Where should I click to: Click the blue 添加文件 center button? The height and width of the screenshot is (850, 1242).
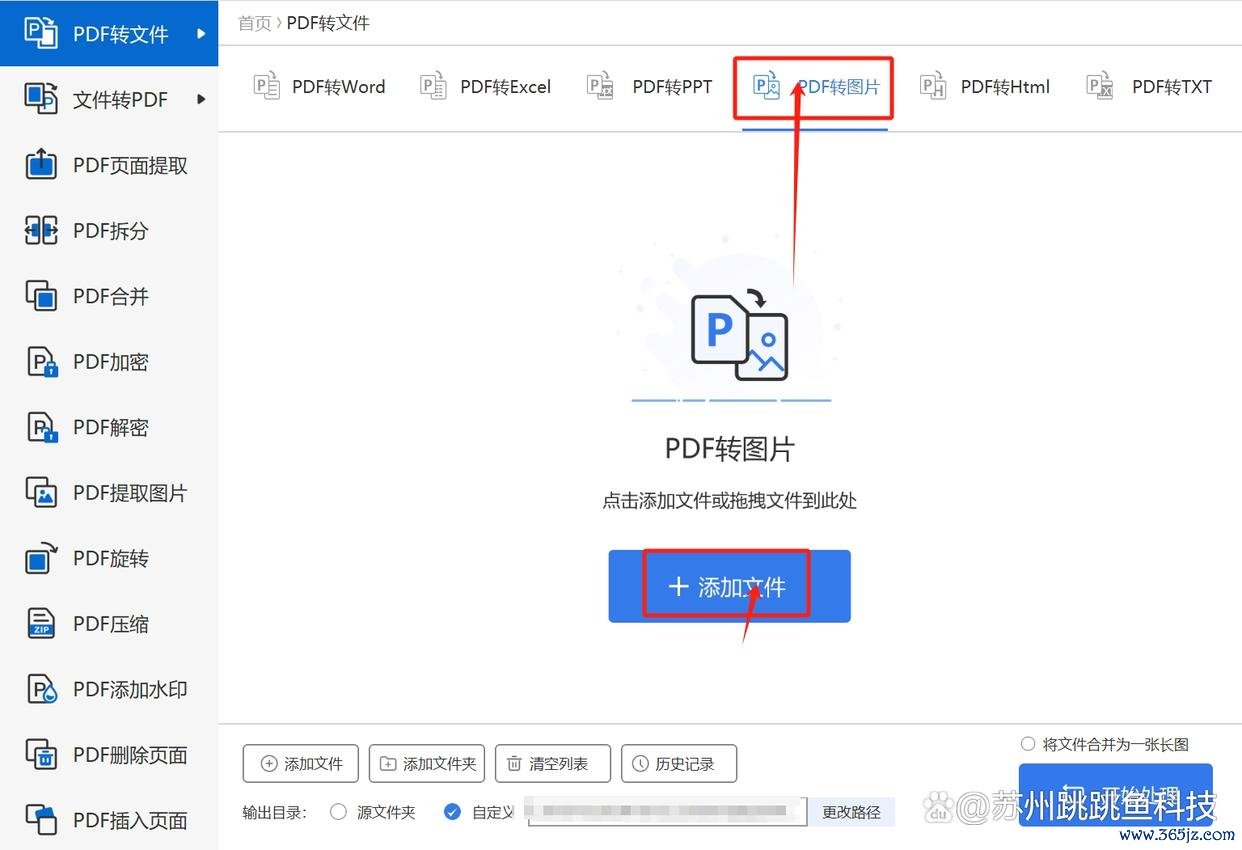pyautogui.click(x=729, y=586)
